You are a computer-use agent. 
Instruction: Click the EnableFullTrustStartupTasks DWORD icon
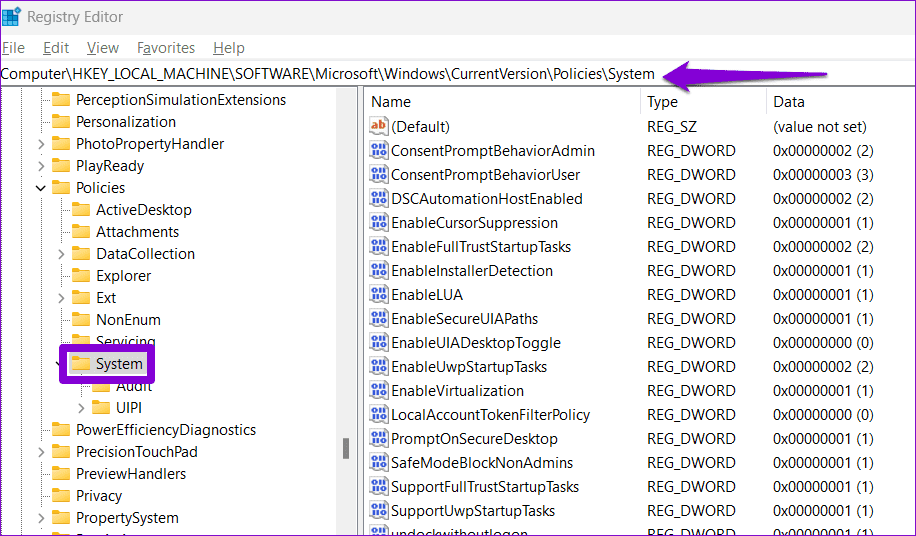point(379,246)
